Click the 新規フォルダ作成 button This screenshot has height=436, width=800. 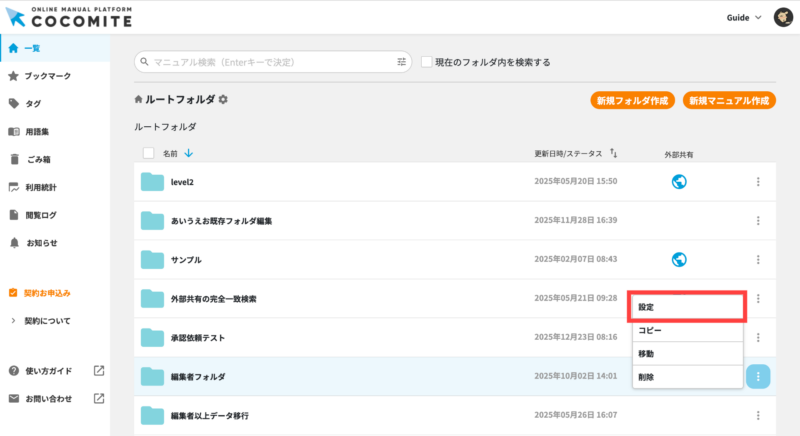(x=632, y=101)
